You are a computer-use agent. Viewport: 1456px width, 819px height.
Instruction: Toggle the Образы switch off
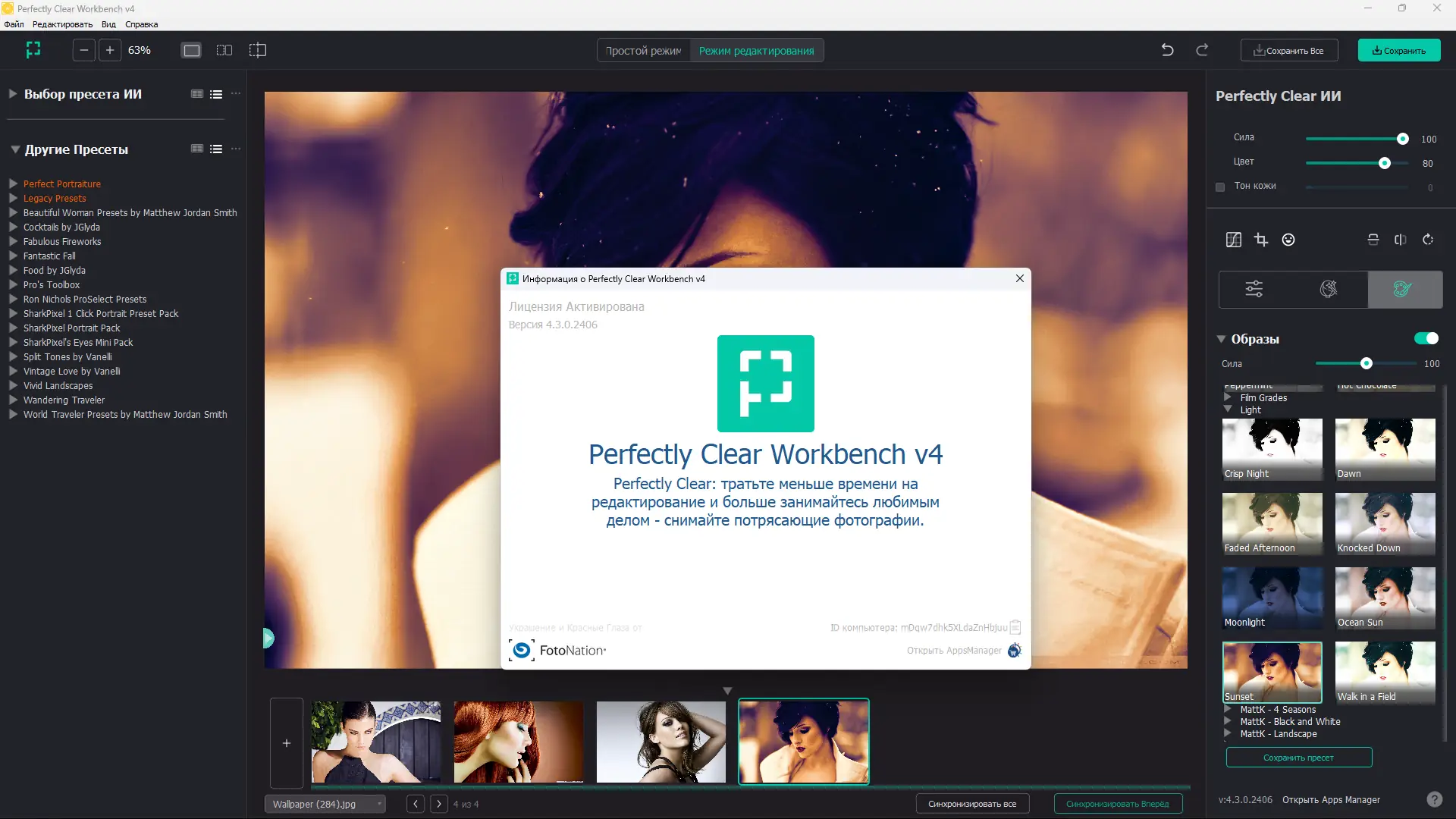point(1426,338)
